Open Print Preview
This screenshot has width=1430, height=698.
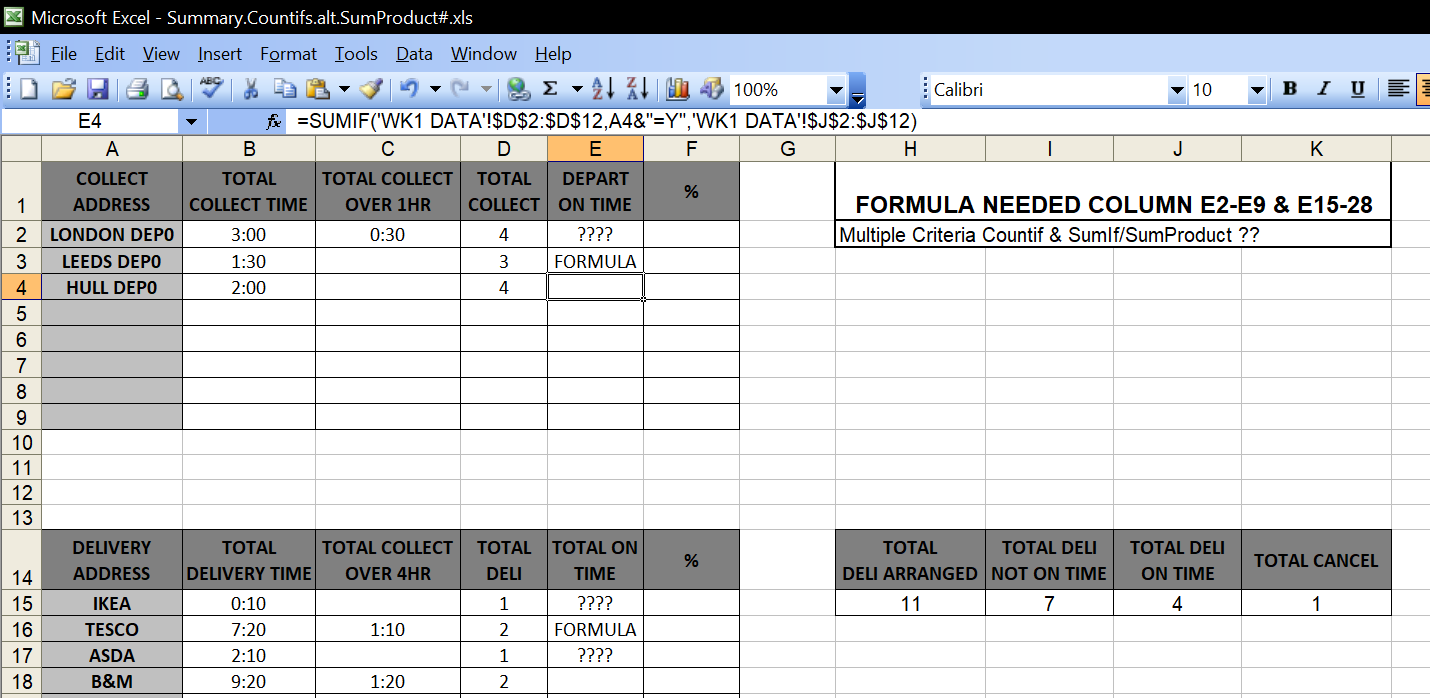click(x=172, y=89)
